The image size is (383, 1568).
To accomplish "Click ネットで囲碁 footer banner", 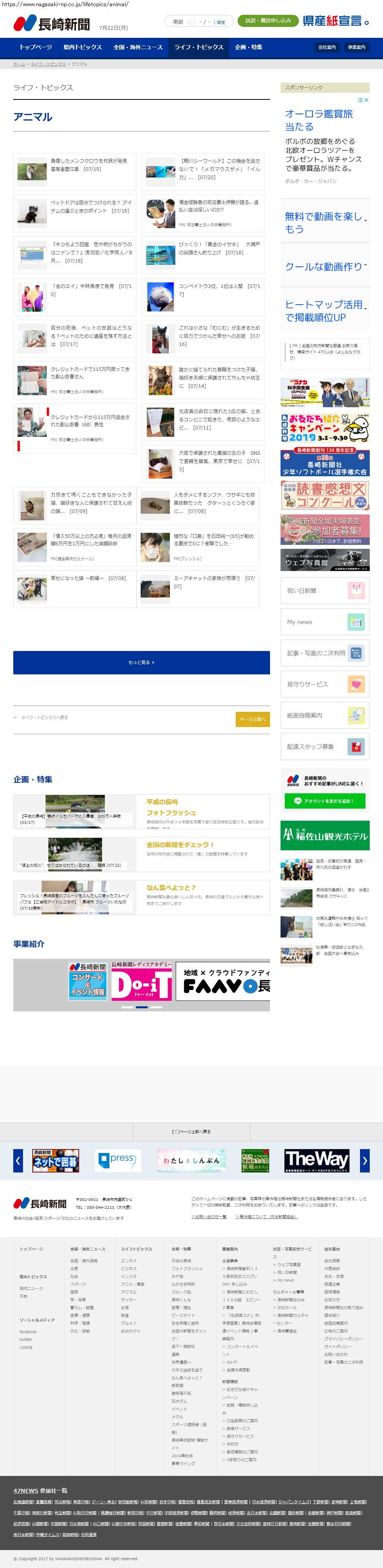I will point(55,1160).
